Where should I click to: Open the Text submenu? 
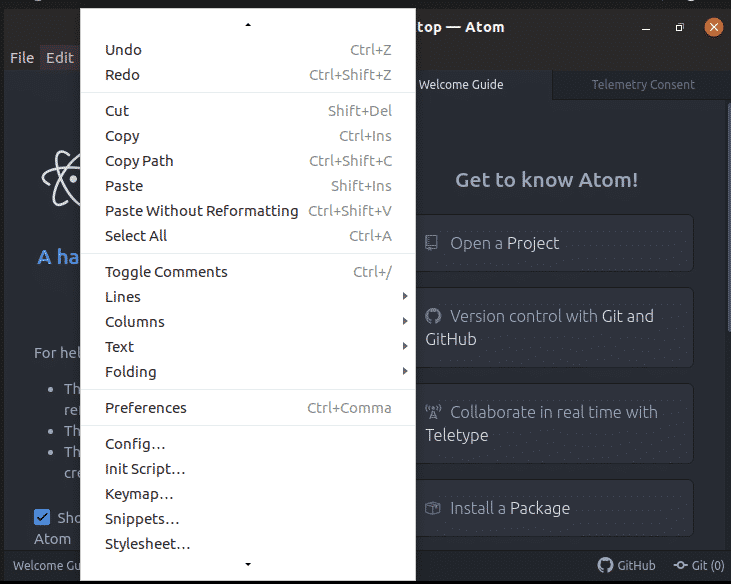coord(248,347)
